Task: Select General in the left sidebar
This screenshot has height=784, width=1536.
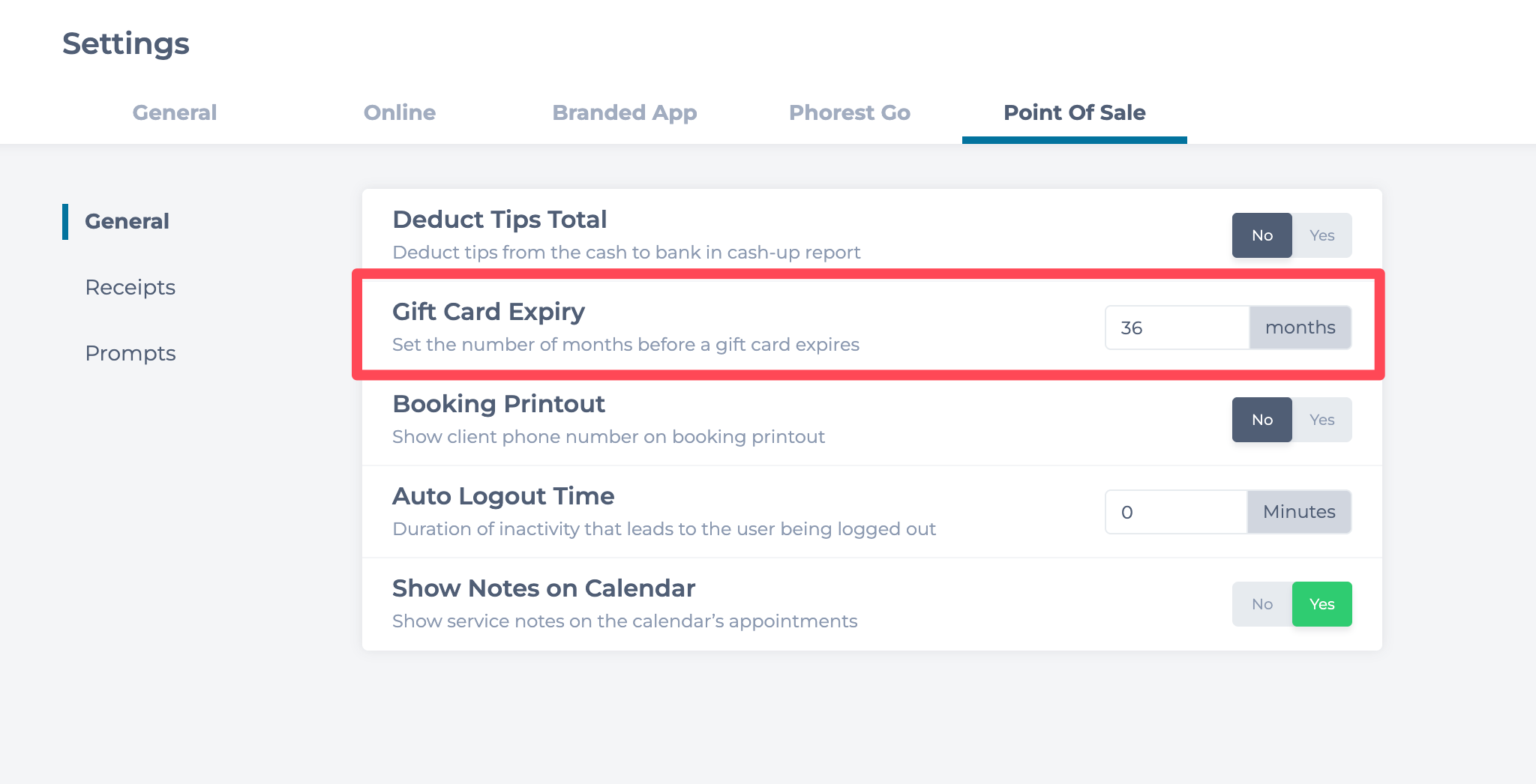Action: coord(127,222)
